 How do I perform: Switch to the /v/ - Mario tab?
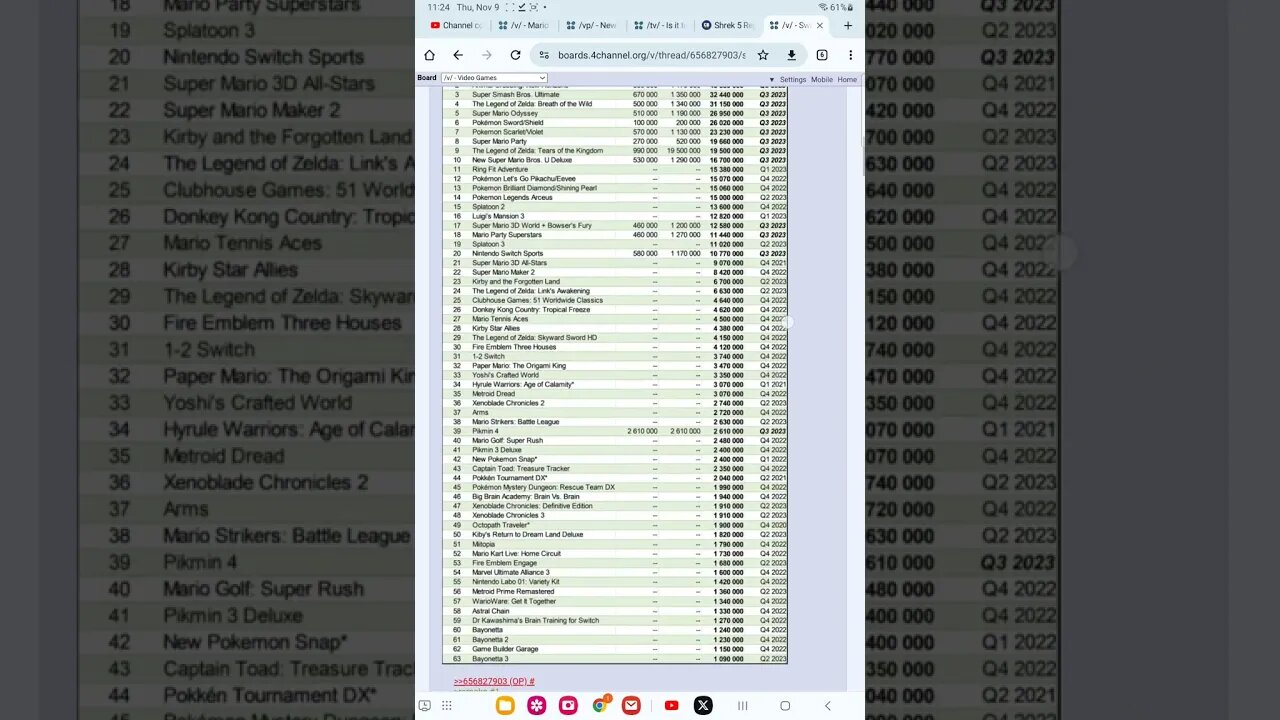click(x=523, y=25)
